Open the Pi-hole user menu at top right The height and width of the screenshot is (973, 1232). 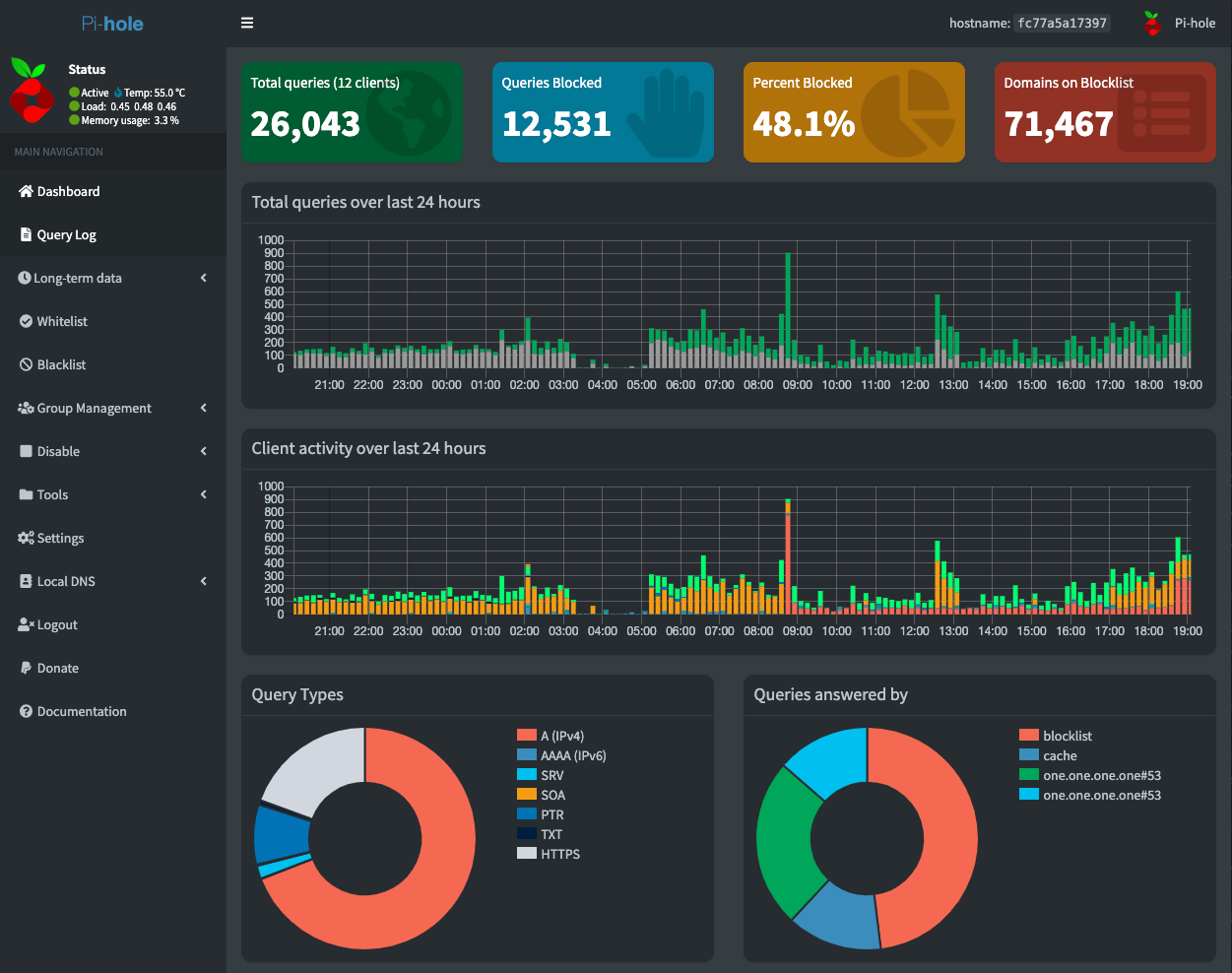[x=1180, y=23]
